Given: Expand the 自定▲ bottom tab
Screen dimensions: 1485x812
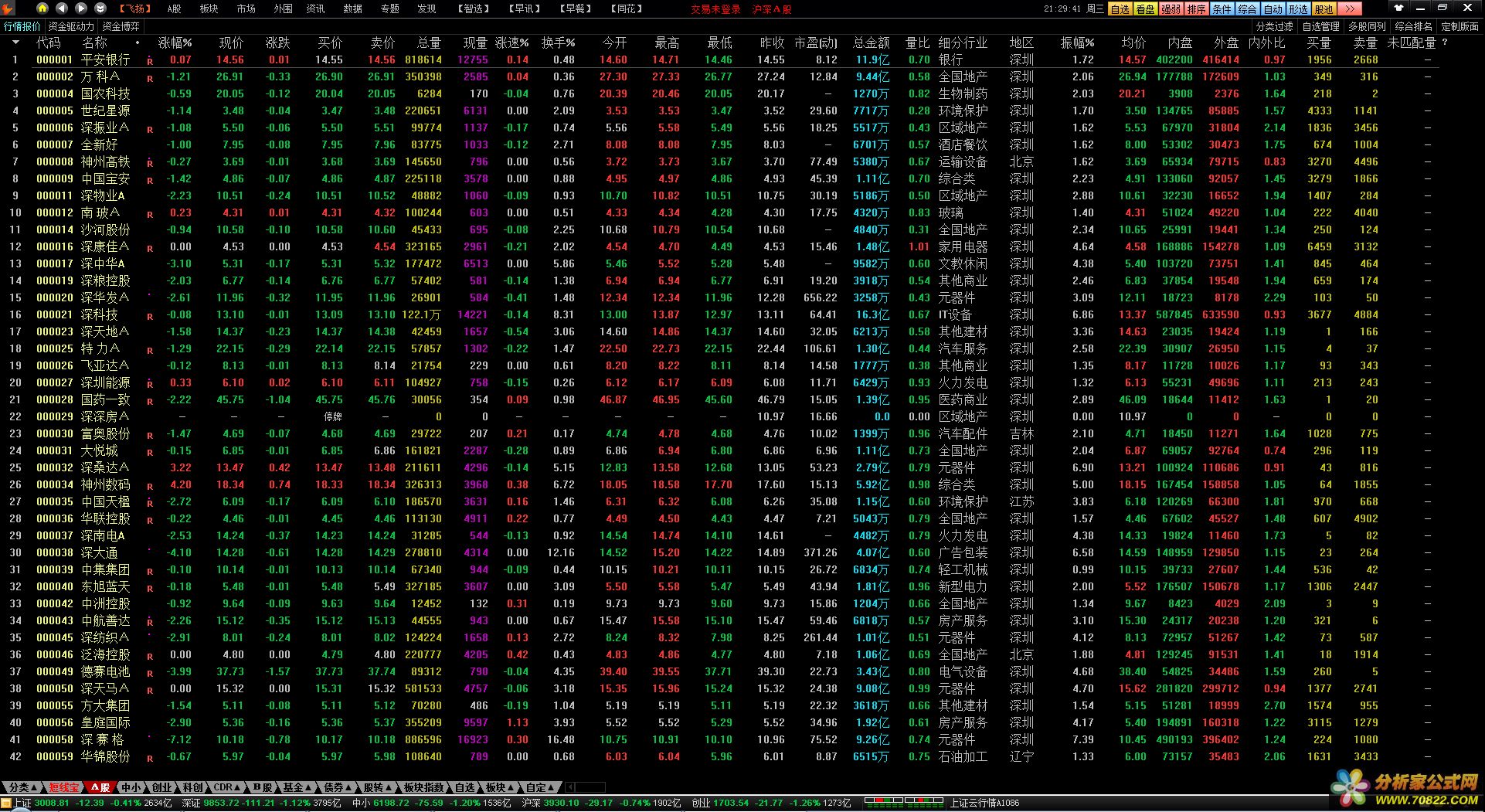Looking at the screenshot, I should [x=540, y=787].
